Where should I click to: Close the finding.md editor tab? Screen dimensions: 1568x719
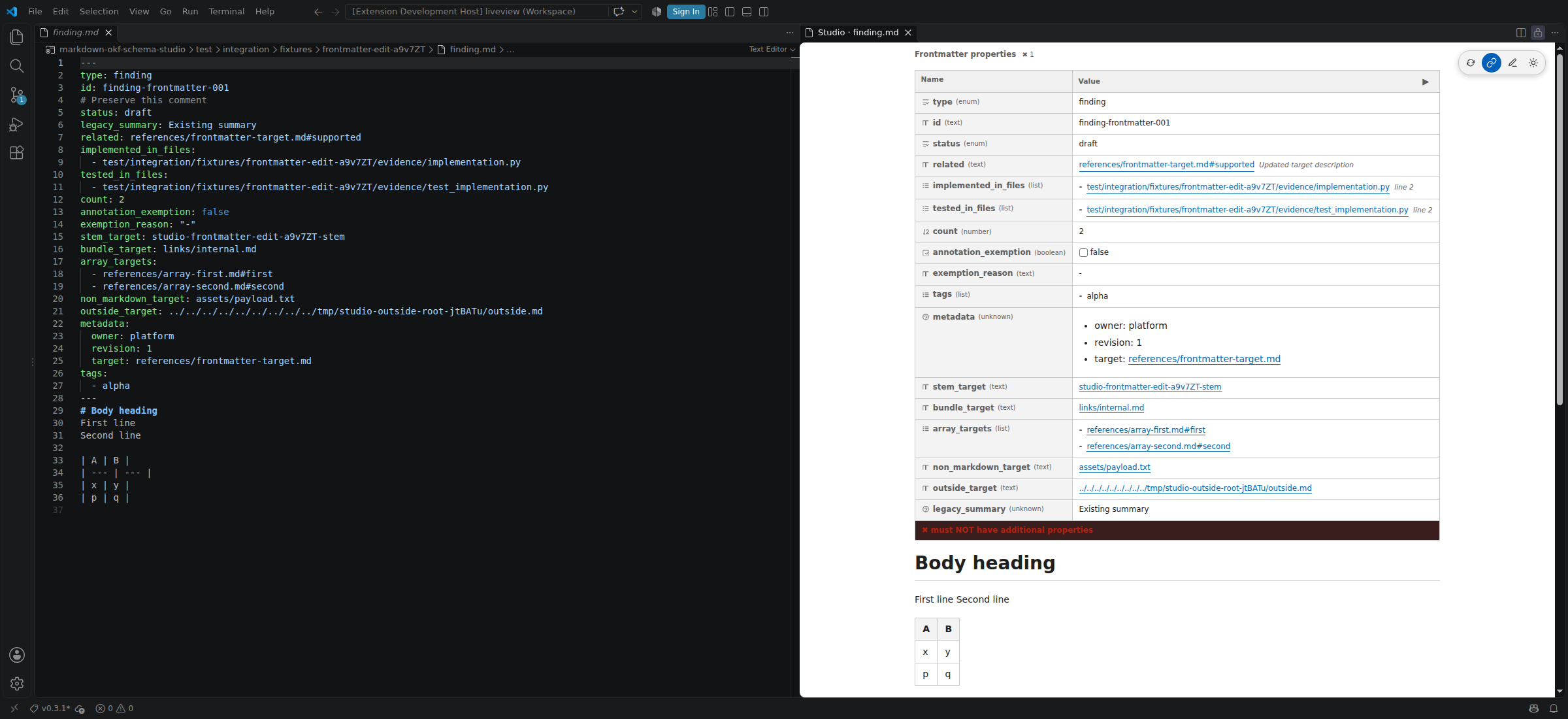pyautogui.click(x=108, y=33)
